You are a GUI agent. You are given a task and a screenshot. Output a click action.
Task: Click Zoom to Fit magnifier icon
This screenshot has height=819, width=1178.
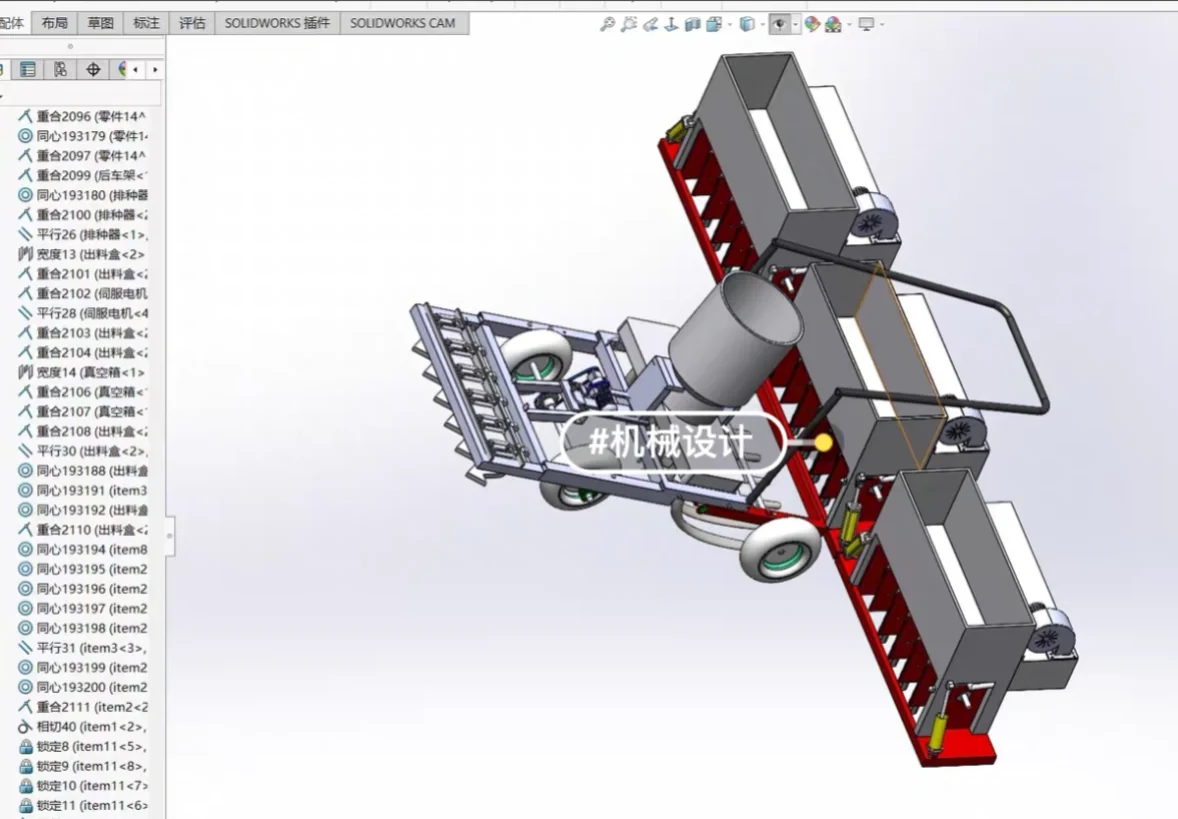[x=607, y=24]
